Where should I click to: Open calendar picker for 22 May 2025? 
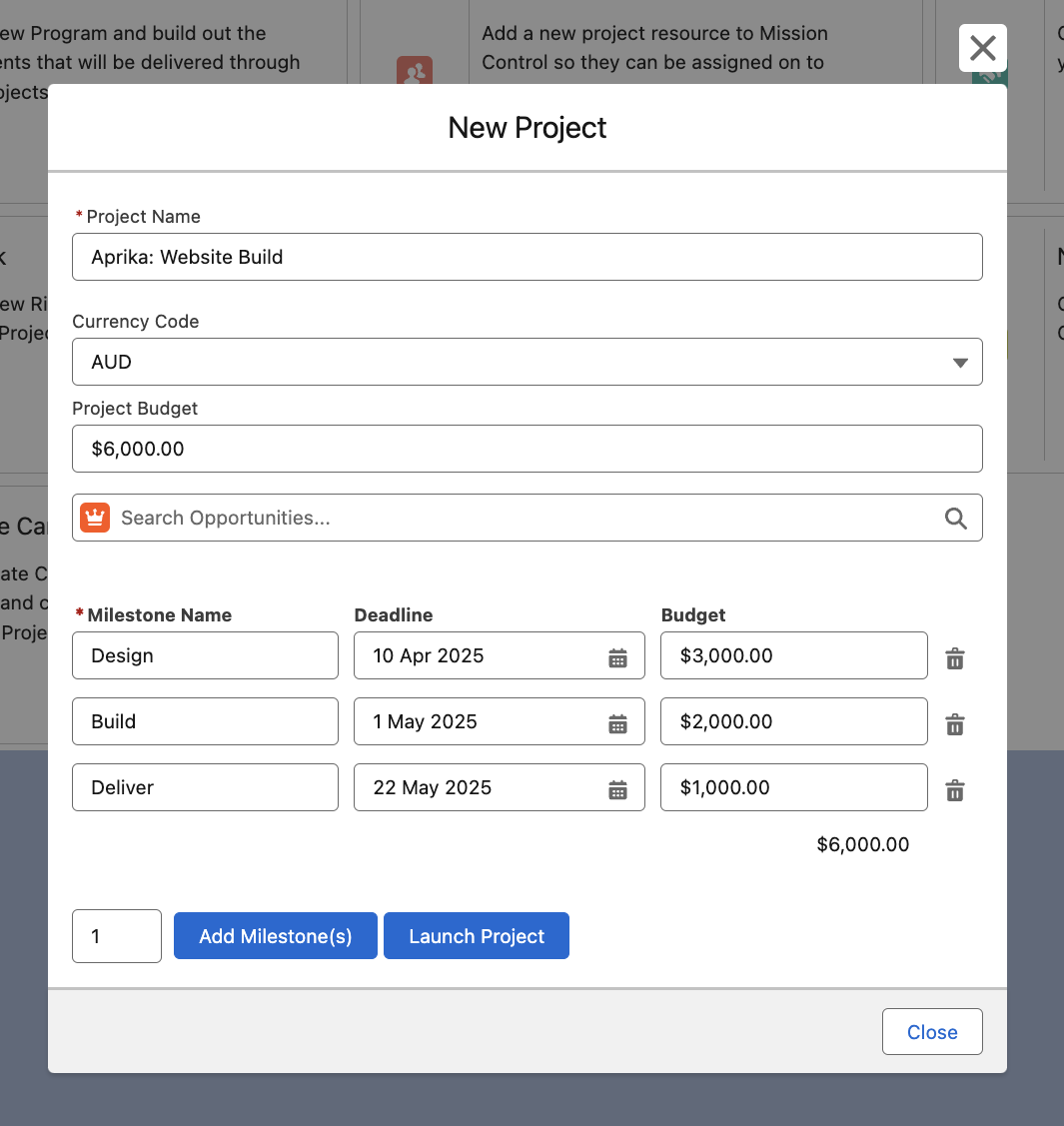(617, 790)
